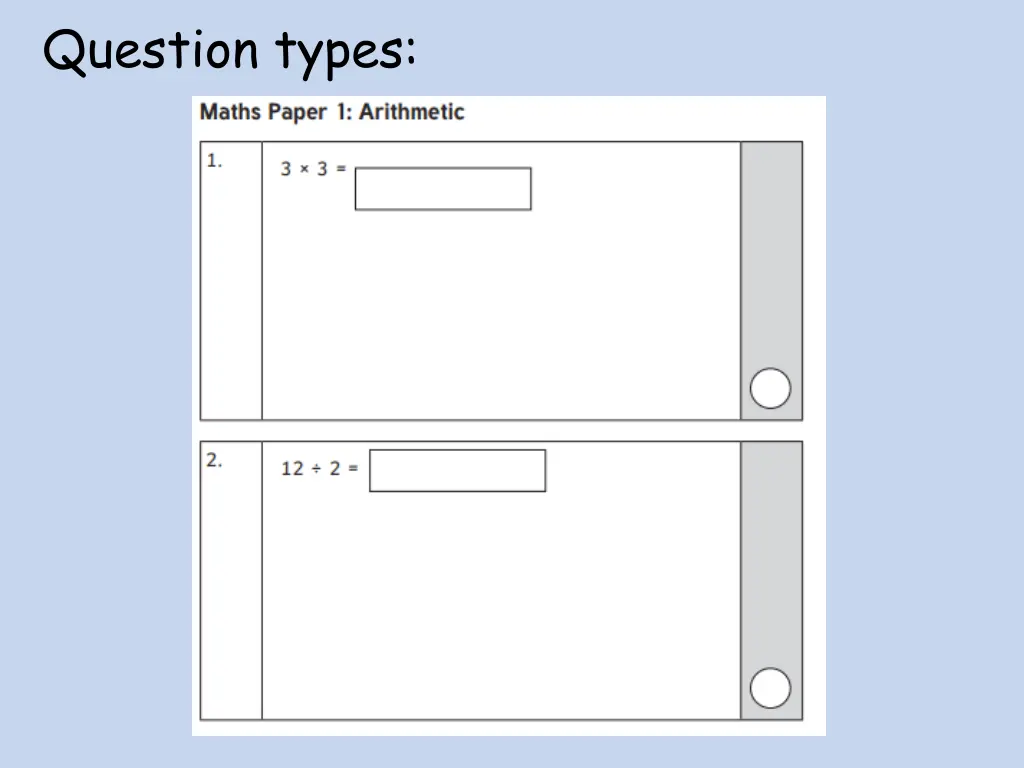Image resolution: width=1024 pixels, height=768 pixels.
Task: Click the answer box for 3 × 3
Action: click(x=442, y=189)
